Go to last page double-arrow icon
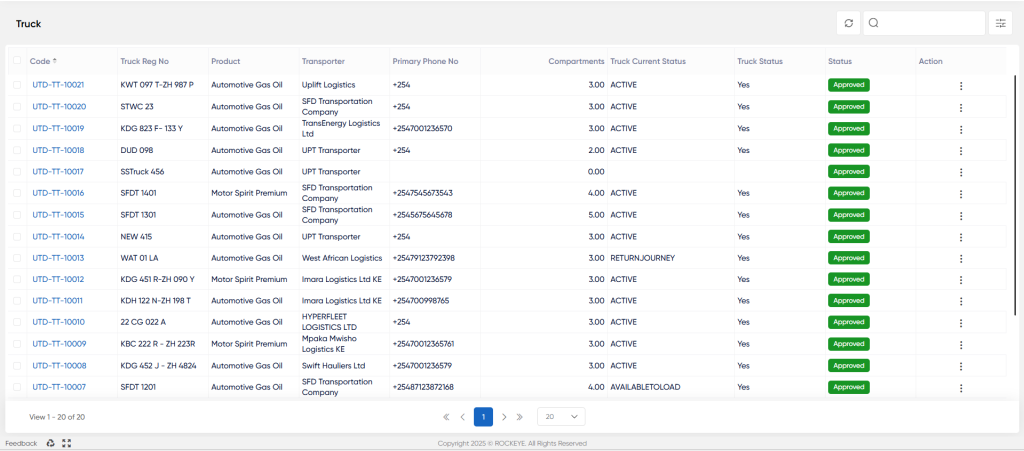Viewport: 1024px width, 451px height. tap(520, 416)
